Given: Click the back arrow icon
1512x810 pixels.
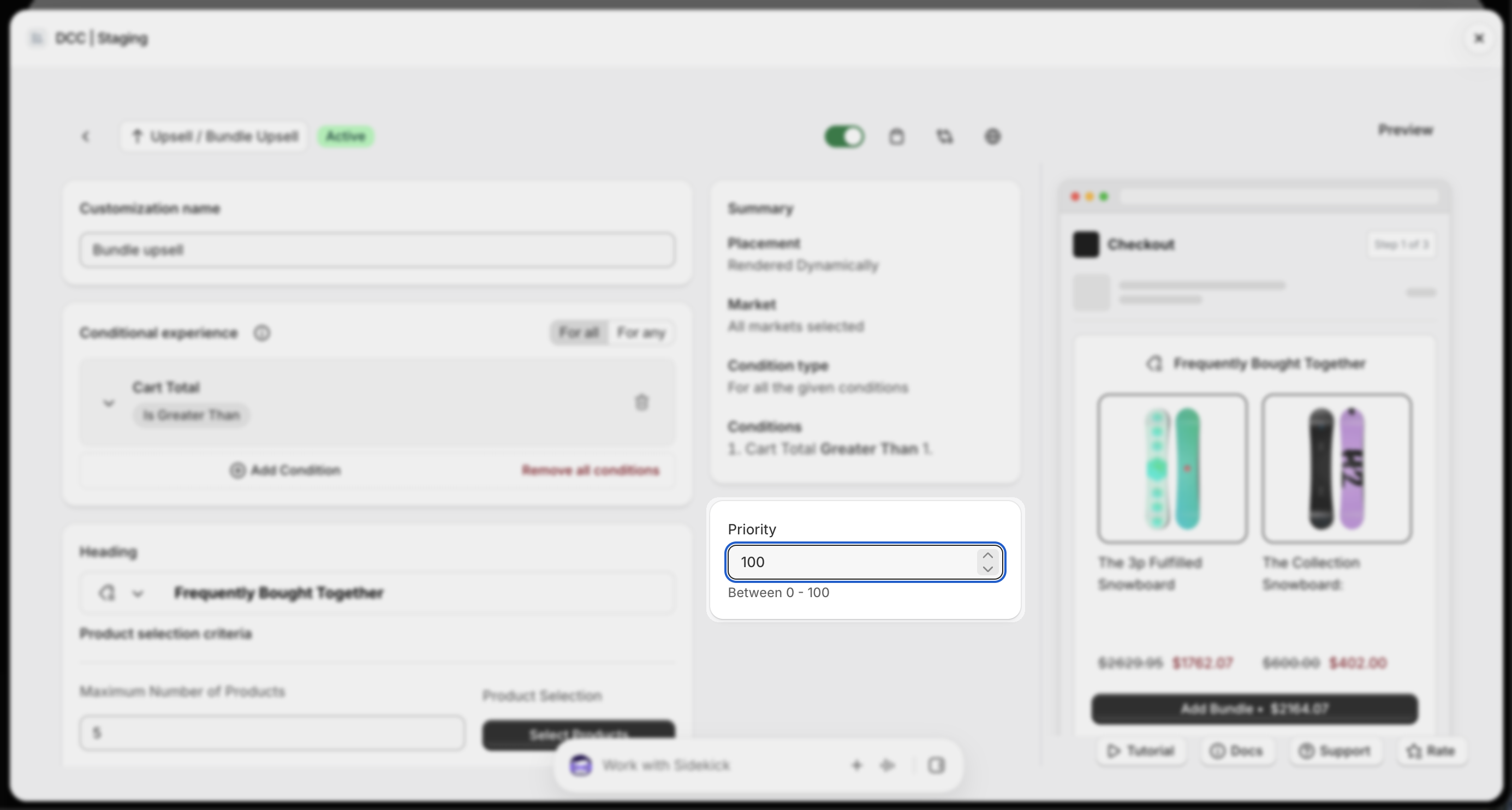Looking at the screenshot, I should (86, 137).
